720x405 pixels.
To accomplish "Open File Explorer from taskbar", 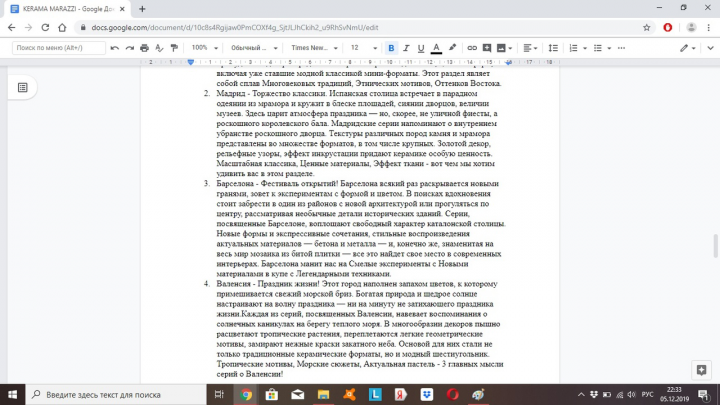I will (323, 394).
